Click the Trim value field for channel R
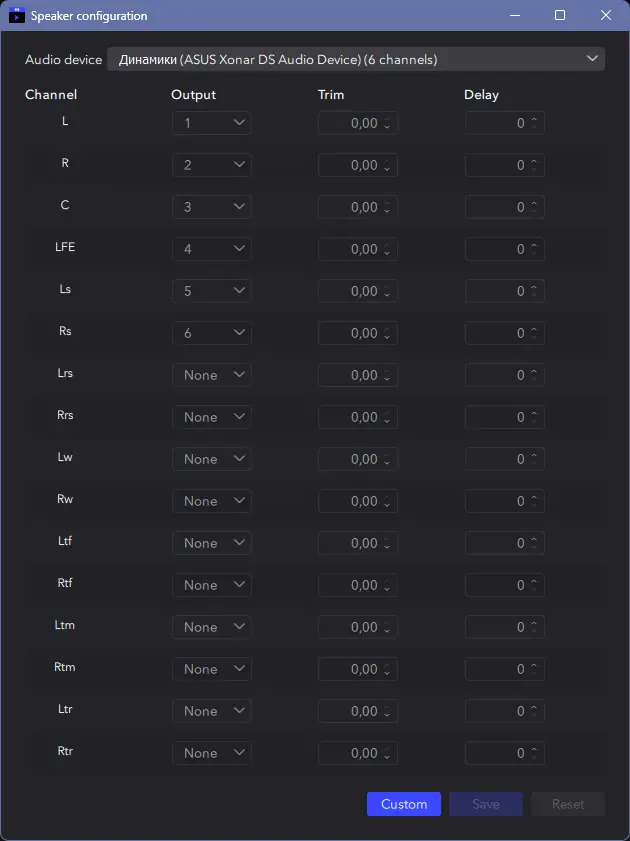 tap(350, 165)
